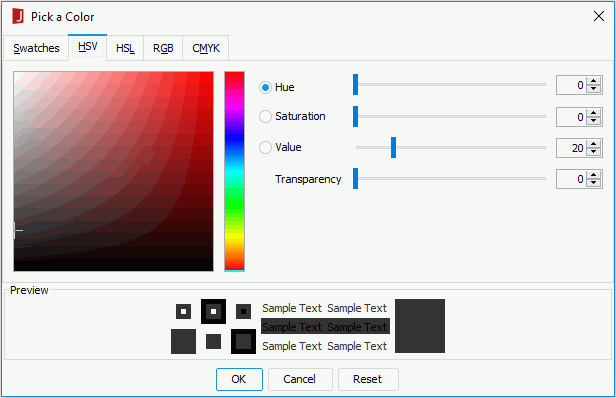Increase Value with the up spinner arrow
Image resolution: width=616 pixels, height=398 pixels.
pos(594,144)
